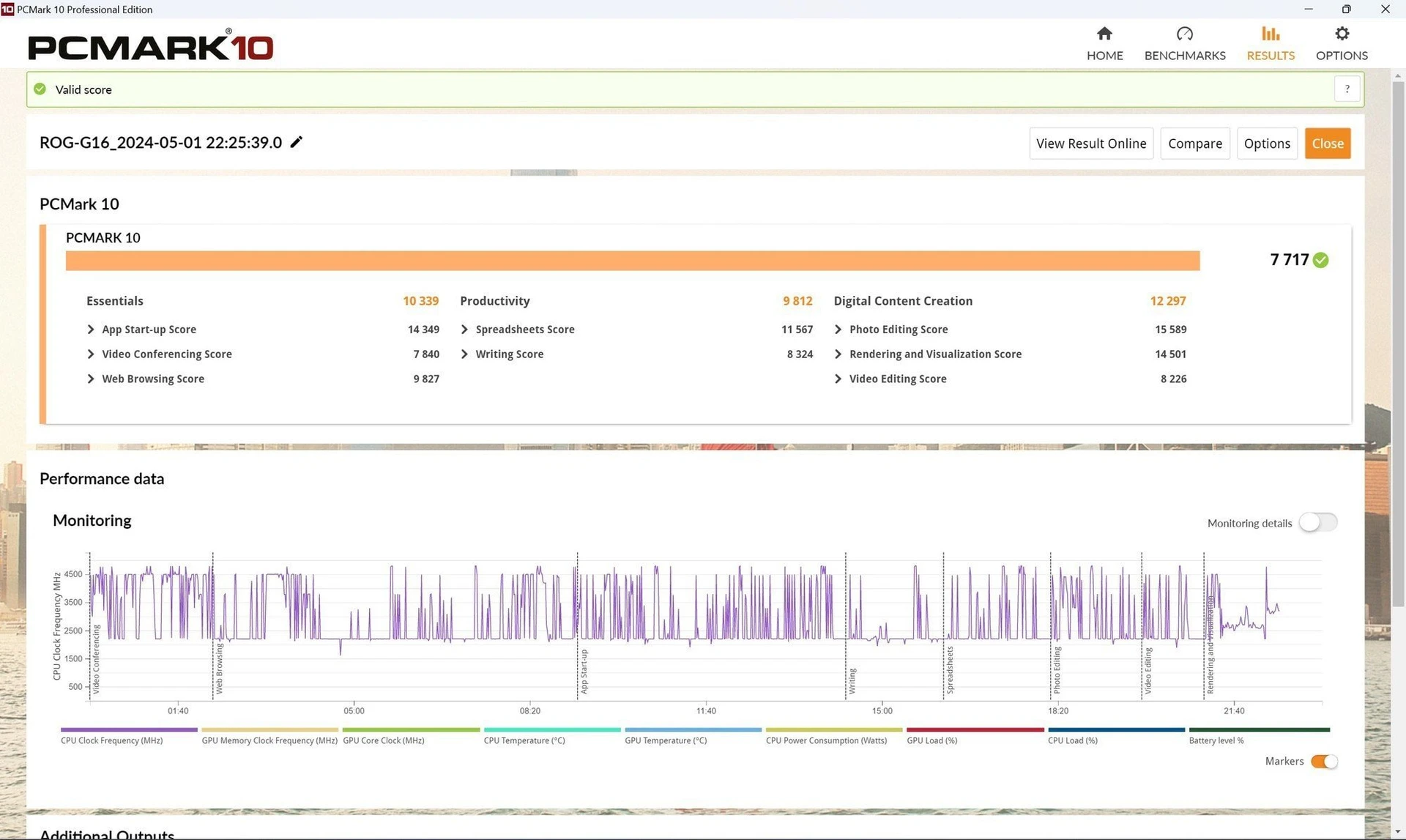Click the Essentials score 10 339
Screen dimensions: 1406x840
[420, 301]
